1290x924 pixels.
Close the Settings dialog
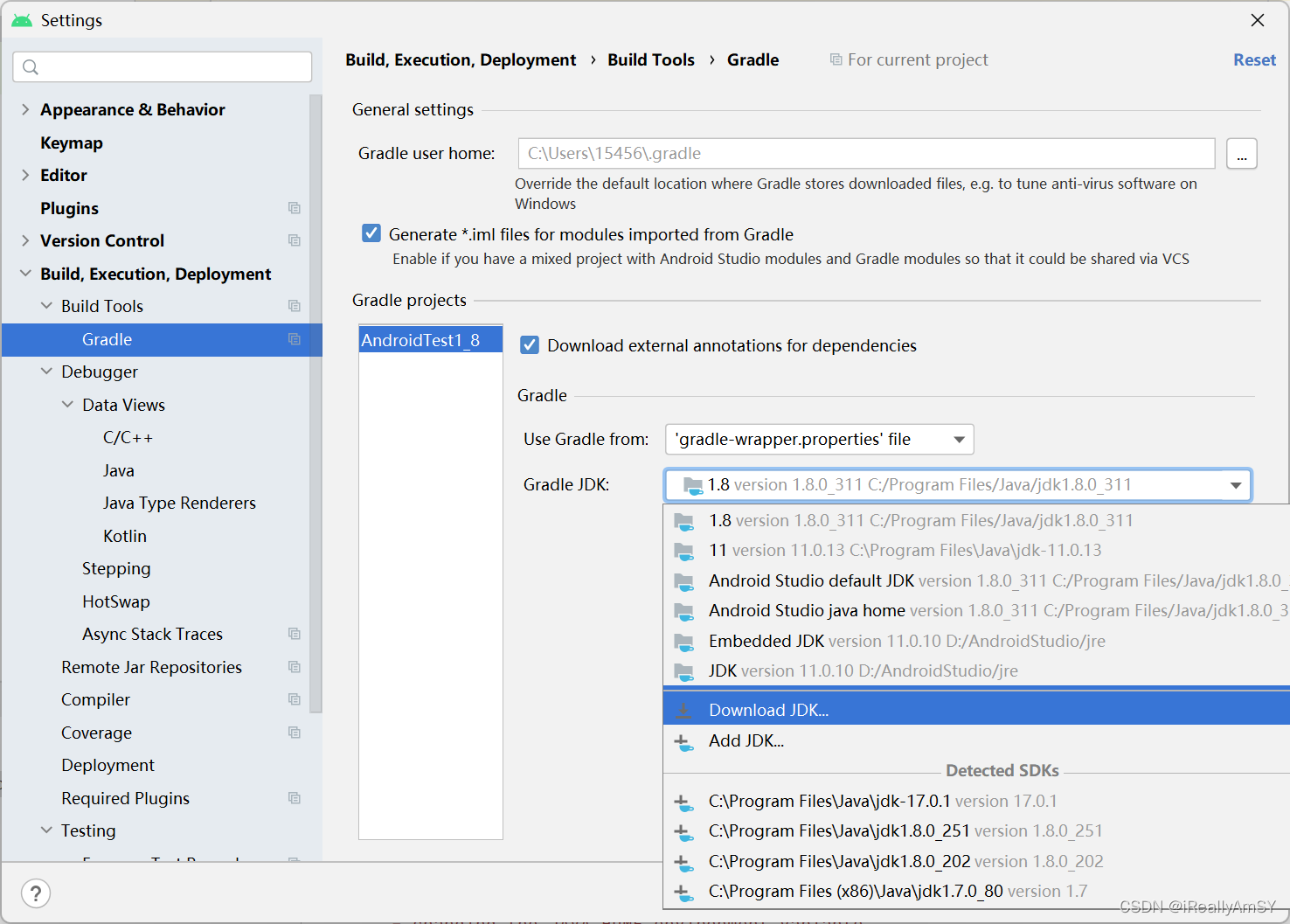pyautogui.click(x=1258, y=20)
